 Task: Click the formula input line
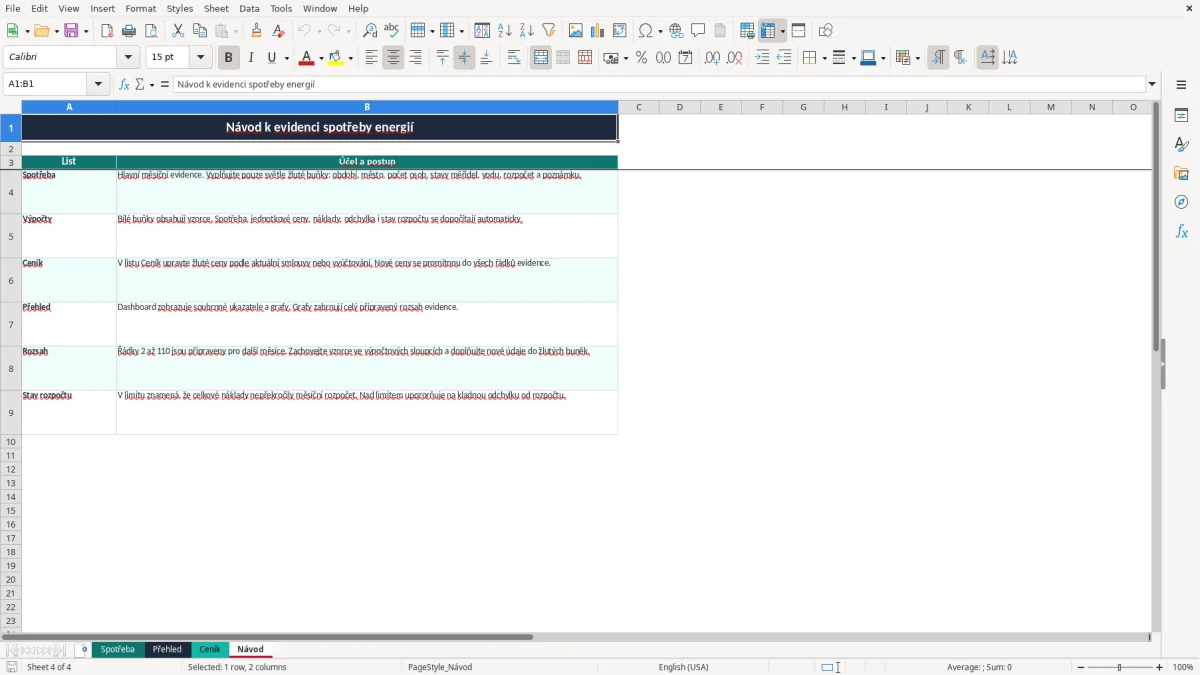pos(659,84)
